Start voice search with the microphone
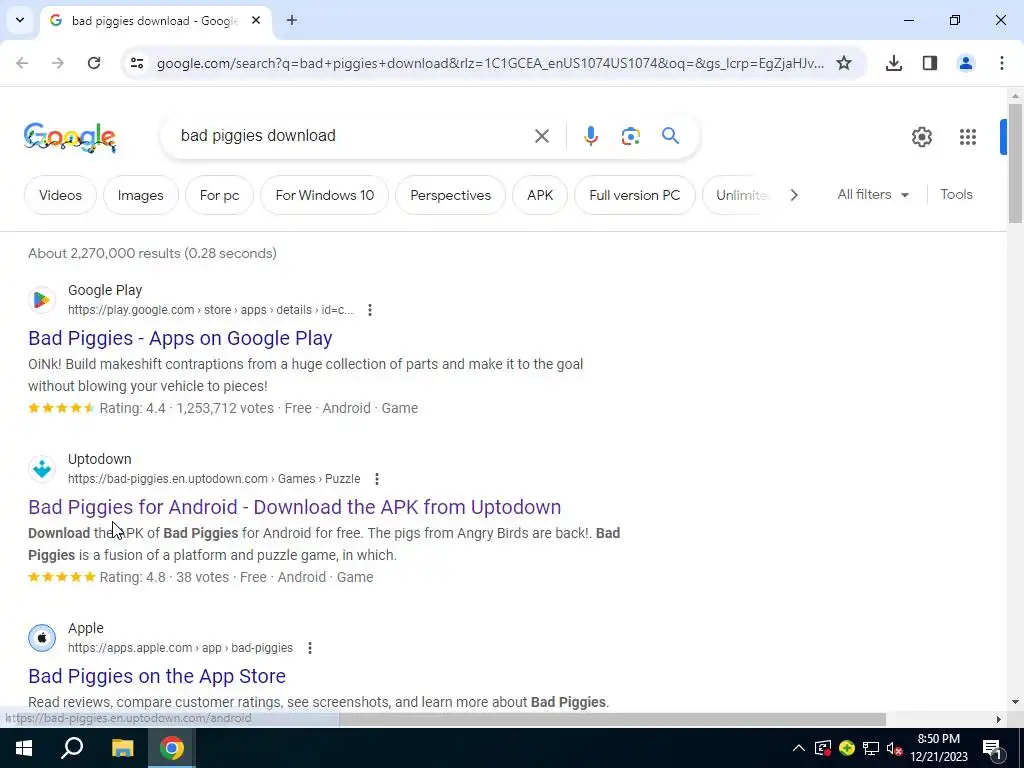Screen dimensions: 1024x768 point(590,136)
